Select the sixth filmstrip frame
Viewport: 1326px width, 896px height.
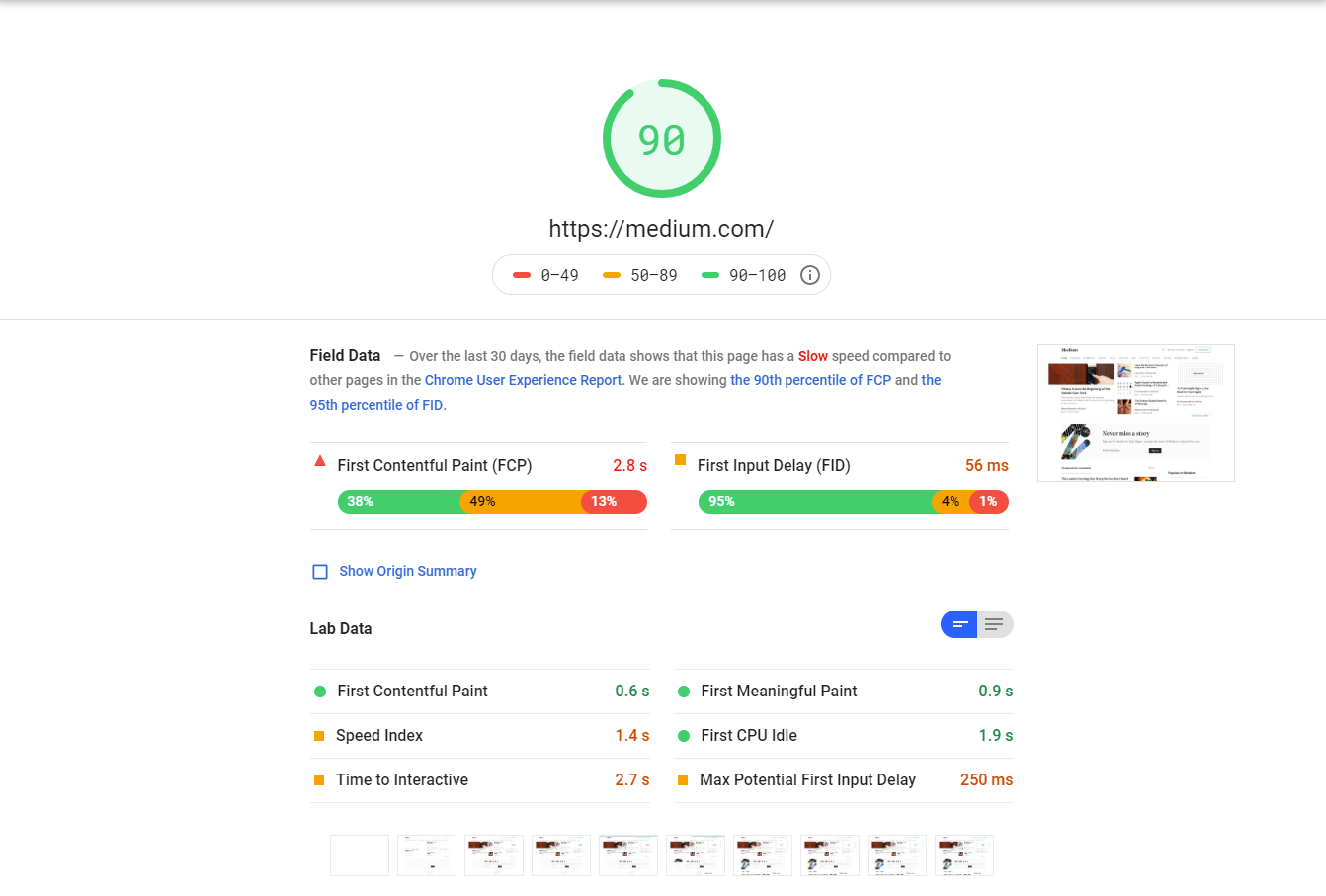click(x=696, y=855)
